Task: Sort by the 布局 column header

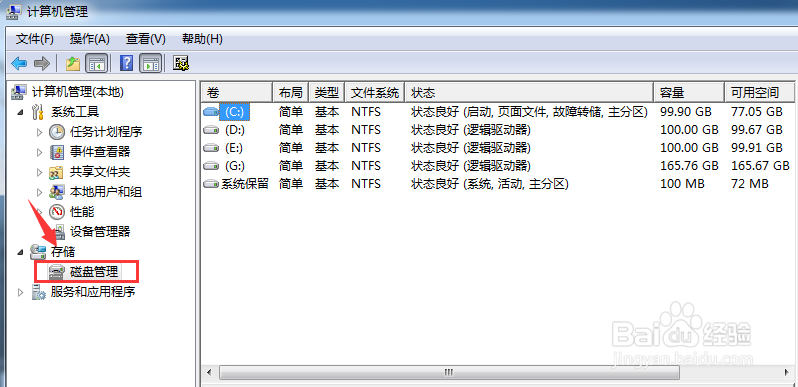Action: (x=291, y=93)
